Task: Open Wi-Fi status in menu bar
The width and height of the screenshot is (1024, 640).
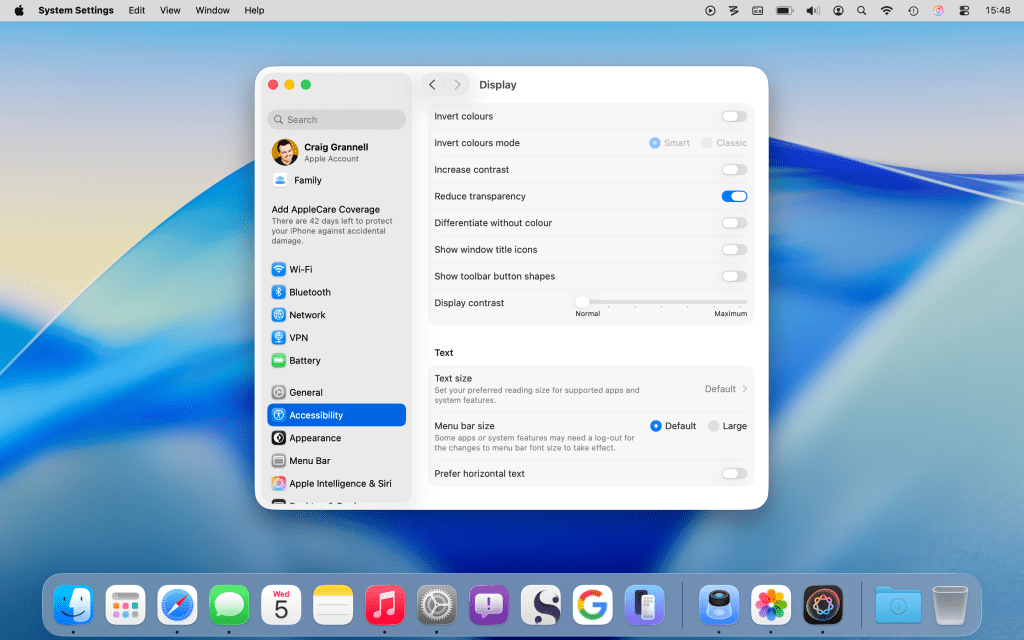Action: [x=886, y=10]
